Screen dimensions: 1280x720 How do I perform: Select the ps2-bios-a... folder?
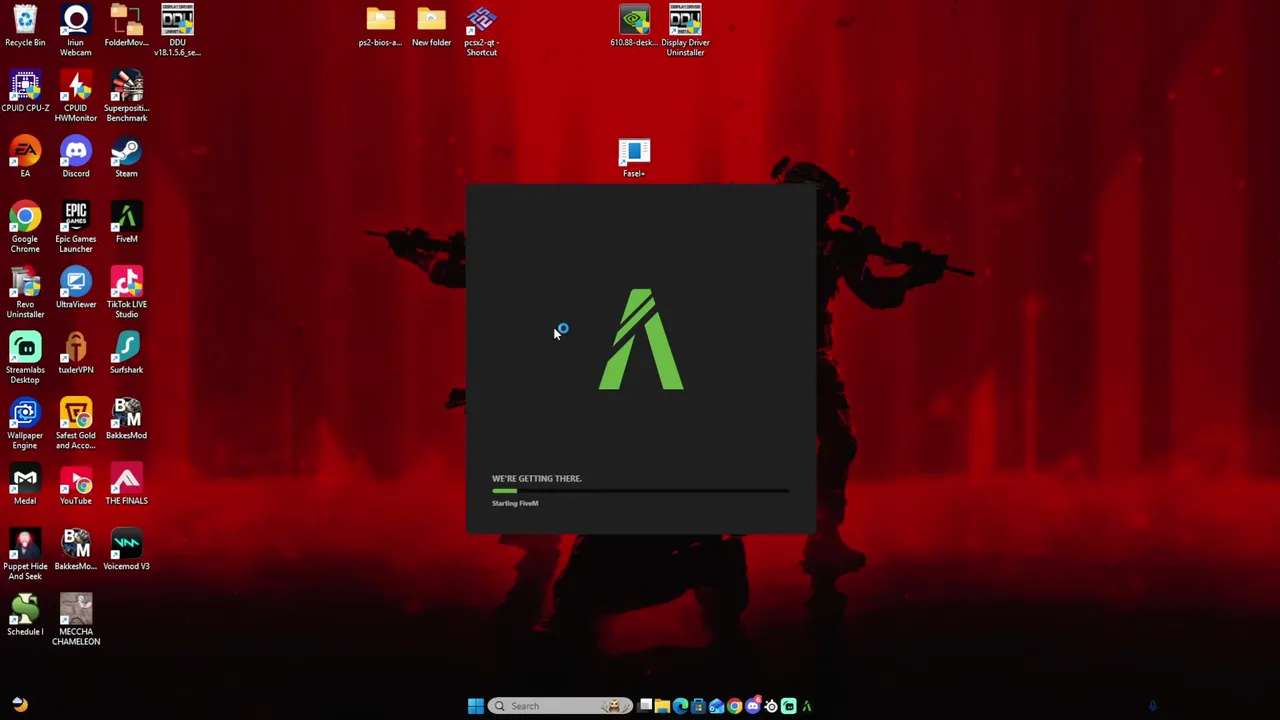[x=380, y=26]
